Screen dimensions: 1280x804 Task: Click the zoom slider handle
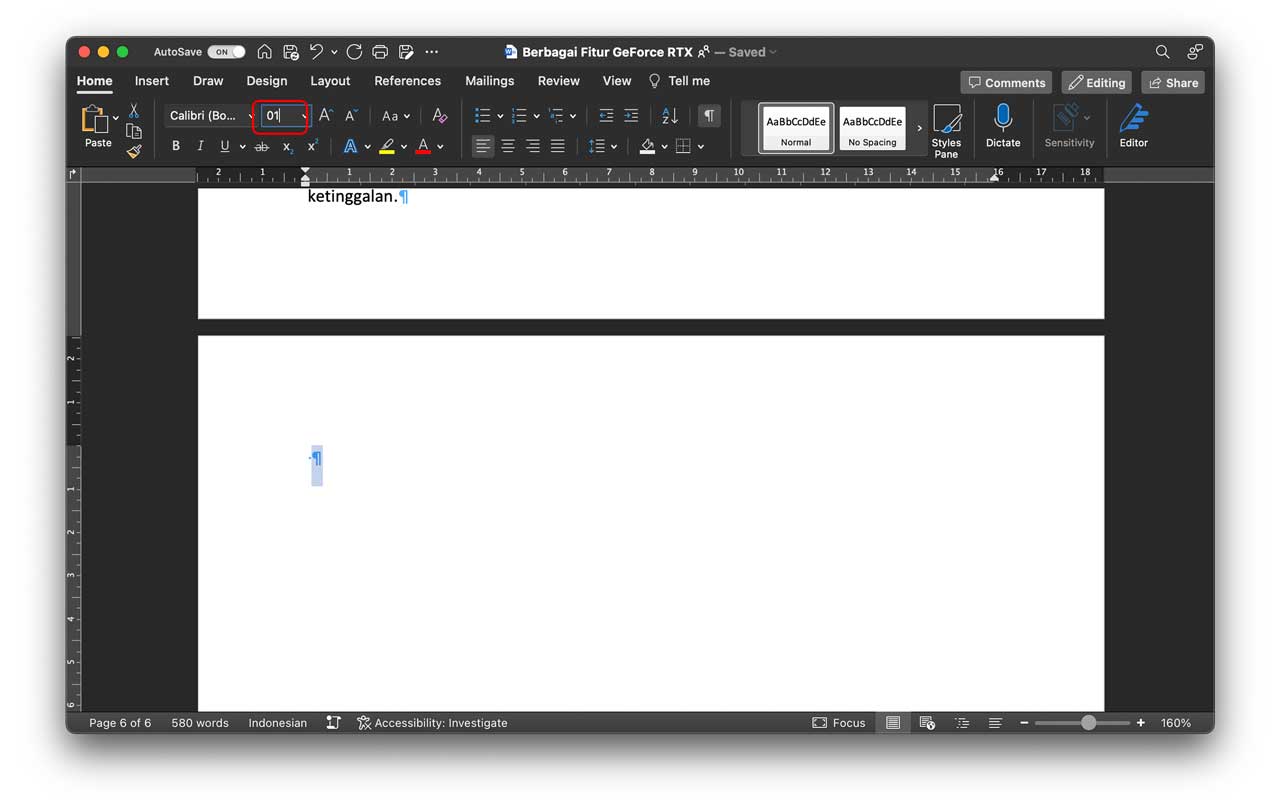coord(1088,723)
